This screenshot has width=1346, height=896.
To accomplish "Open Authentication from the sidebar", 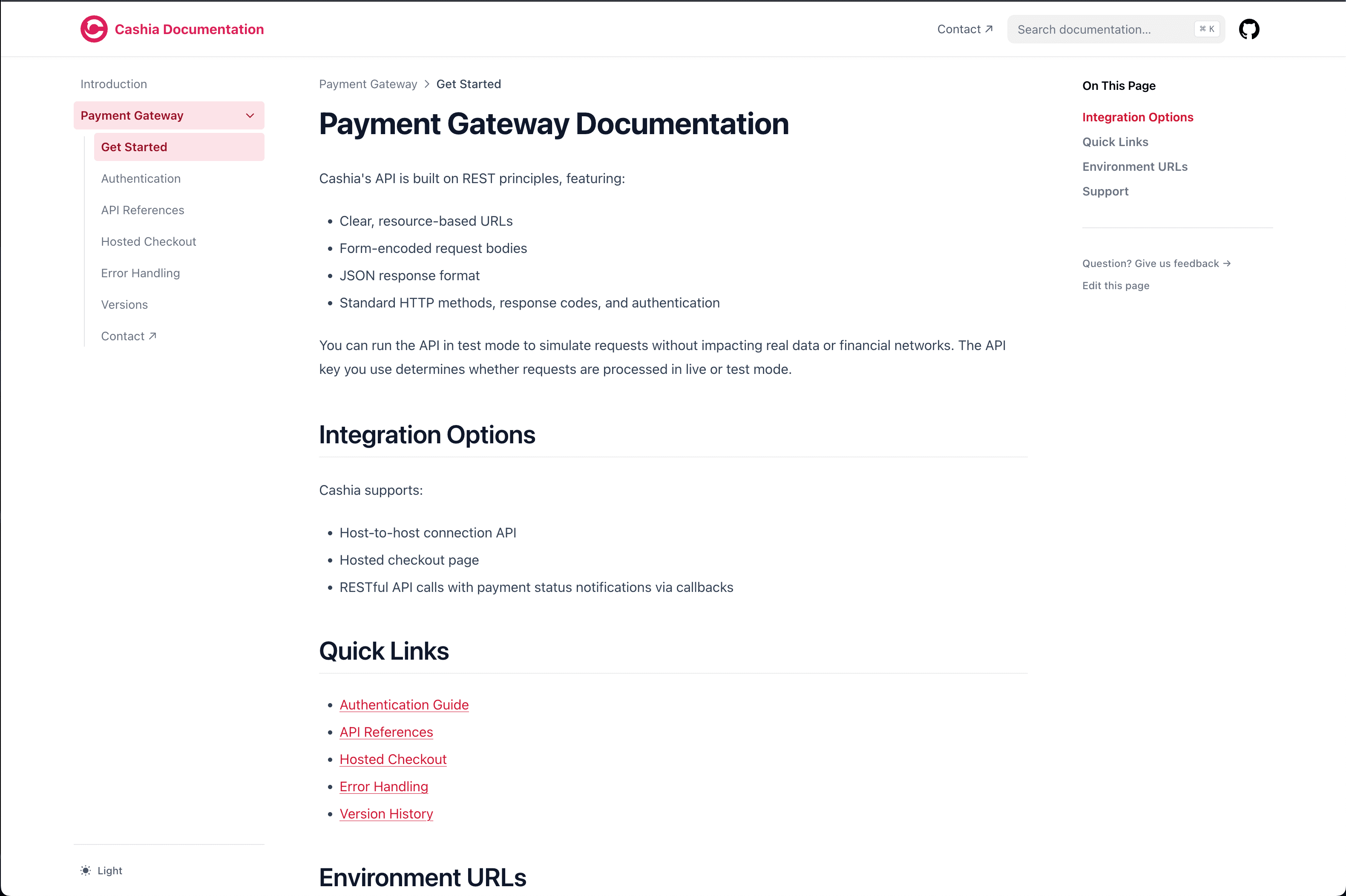I will 141,178.
